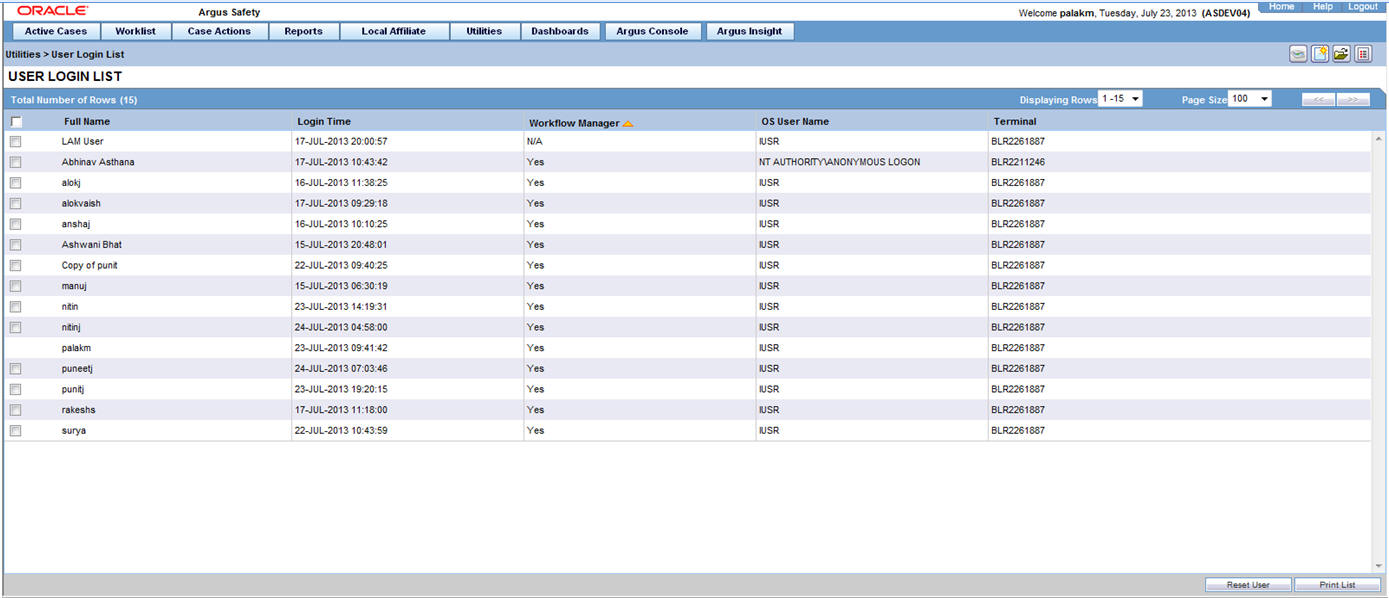Open the Page Size dropdown
Viewport: 1389px width, 598px height.
[x=1262, y=99]
